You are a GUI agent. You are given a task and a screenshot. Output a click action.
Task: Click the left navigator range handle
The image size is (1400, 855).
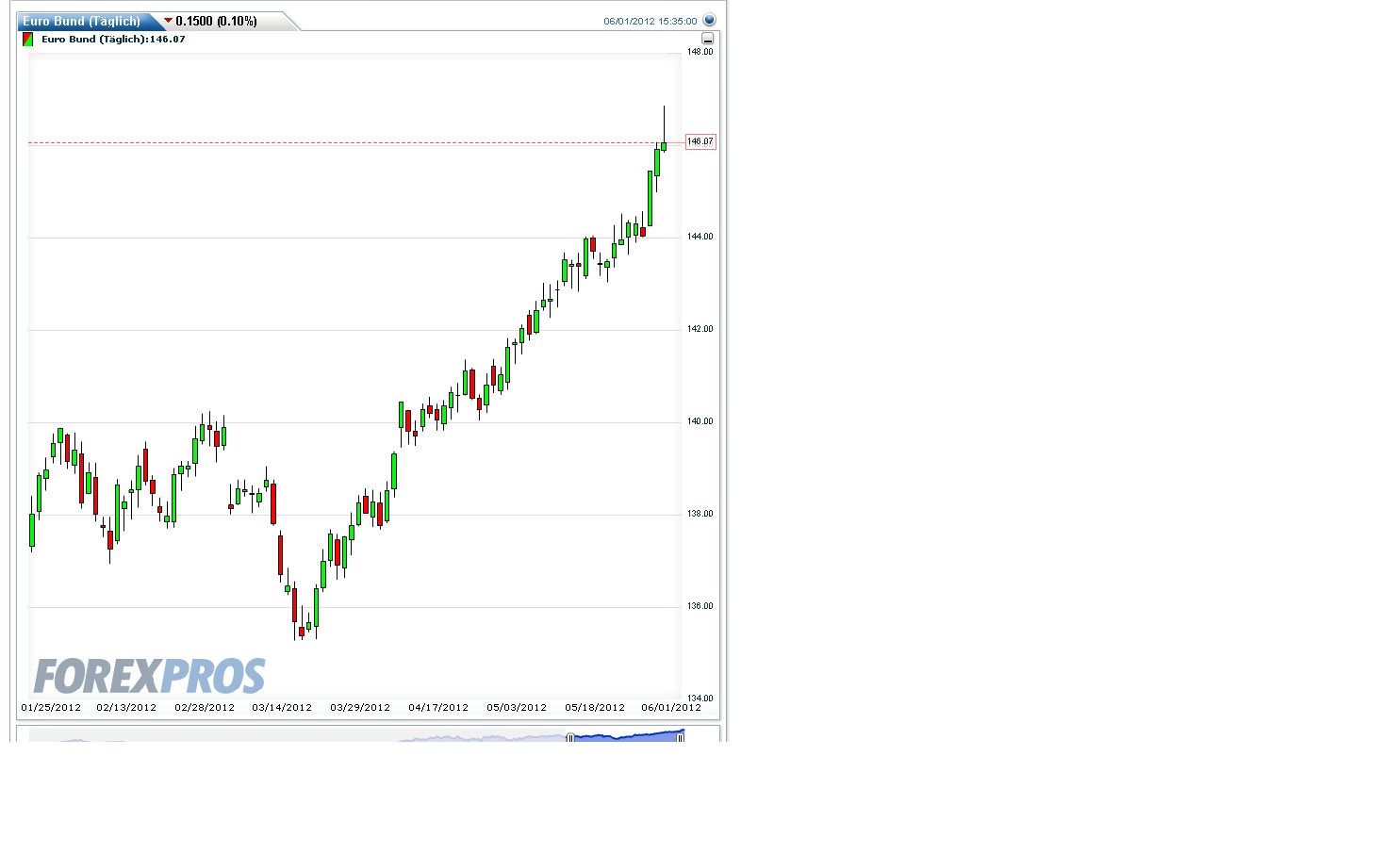tap(570, 738)
